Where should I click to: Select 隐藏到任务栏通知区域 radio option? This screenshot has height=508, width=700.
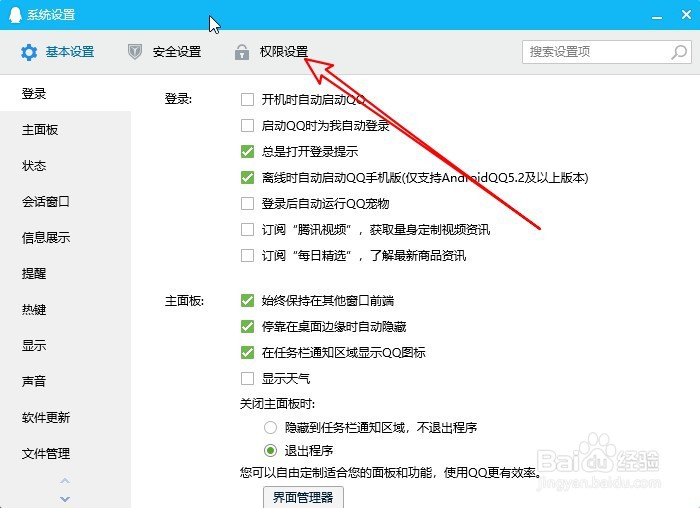point(270,428)
